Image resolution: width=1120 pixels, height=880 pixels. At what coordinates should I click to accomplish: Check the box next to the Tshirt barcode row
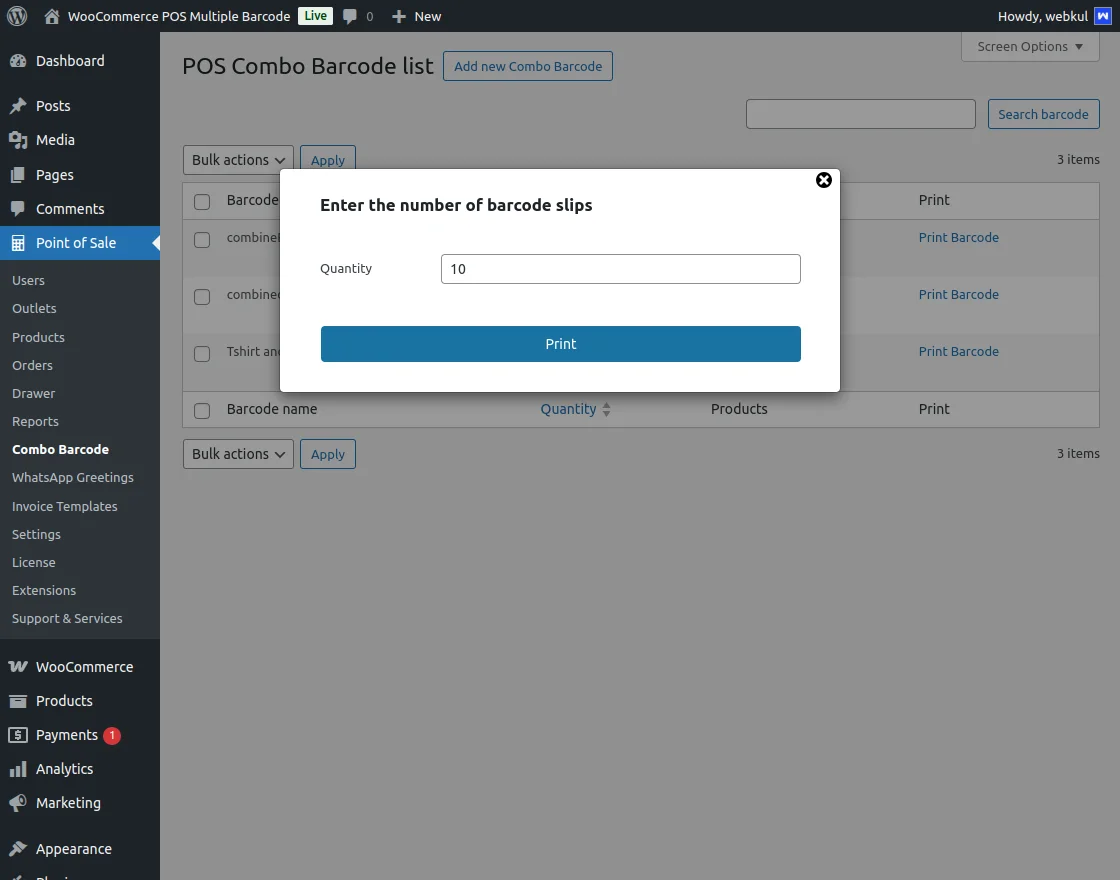click(201, 354)
